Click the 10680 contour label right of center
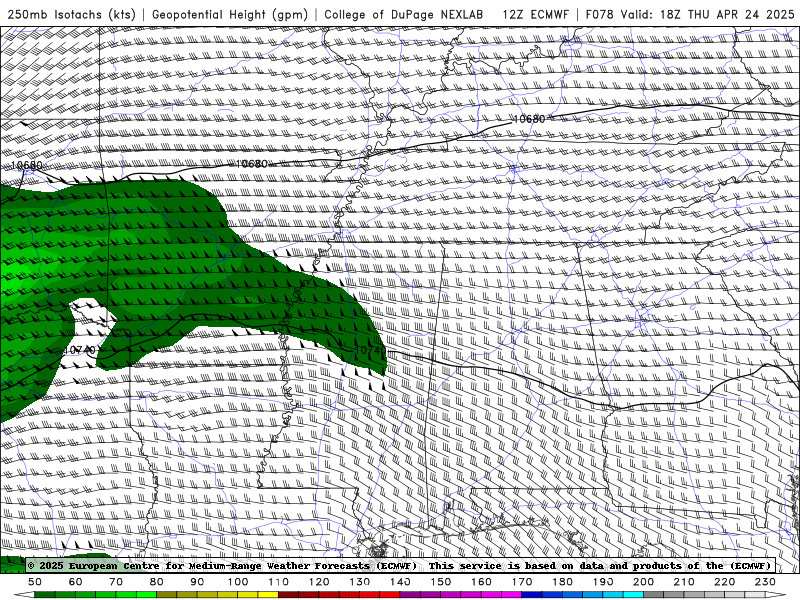The height and width of the screenshot is (600, 800). (529, 119)
